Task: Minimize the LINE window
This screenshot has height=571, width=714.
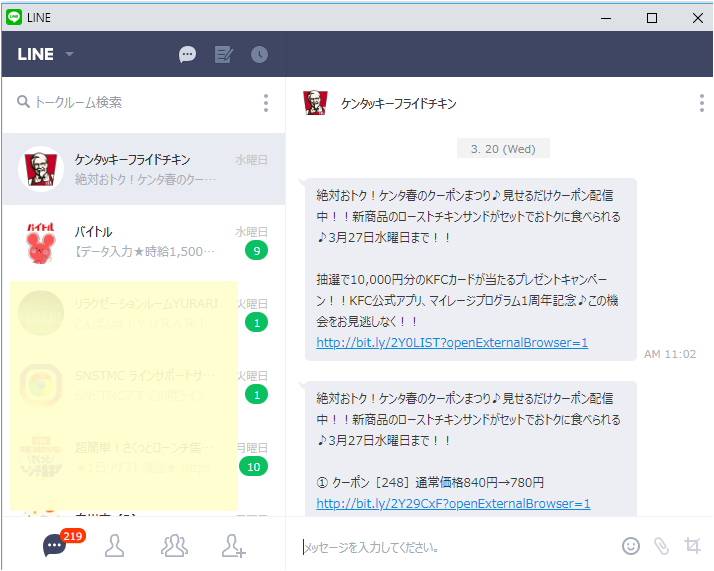Action: click(606, 18)
